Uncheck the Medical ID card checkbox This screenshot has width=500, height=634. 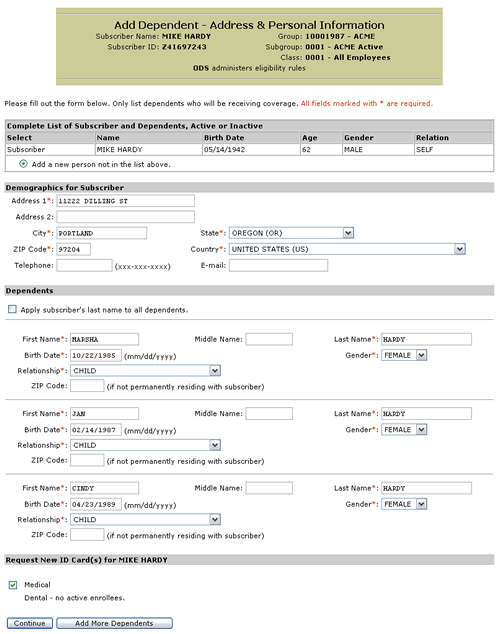tap(13, 585)
